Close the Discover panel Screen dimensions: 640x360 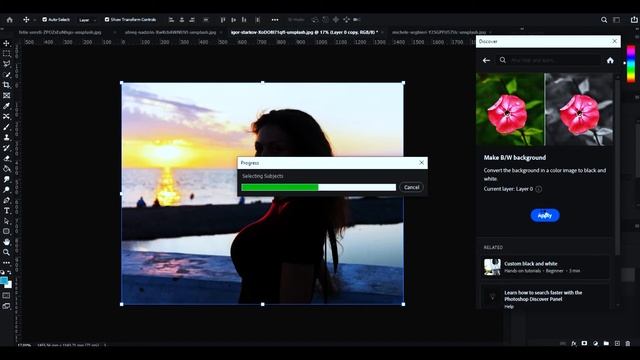click(615, 41)
